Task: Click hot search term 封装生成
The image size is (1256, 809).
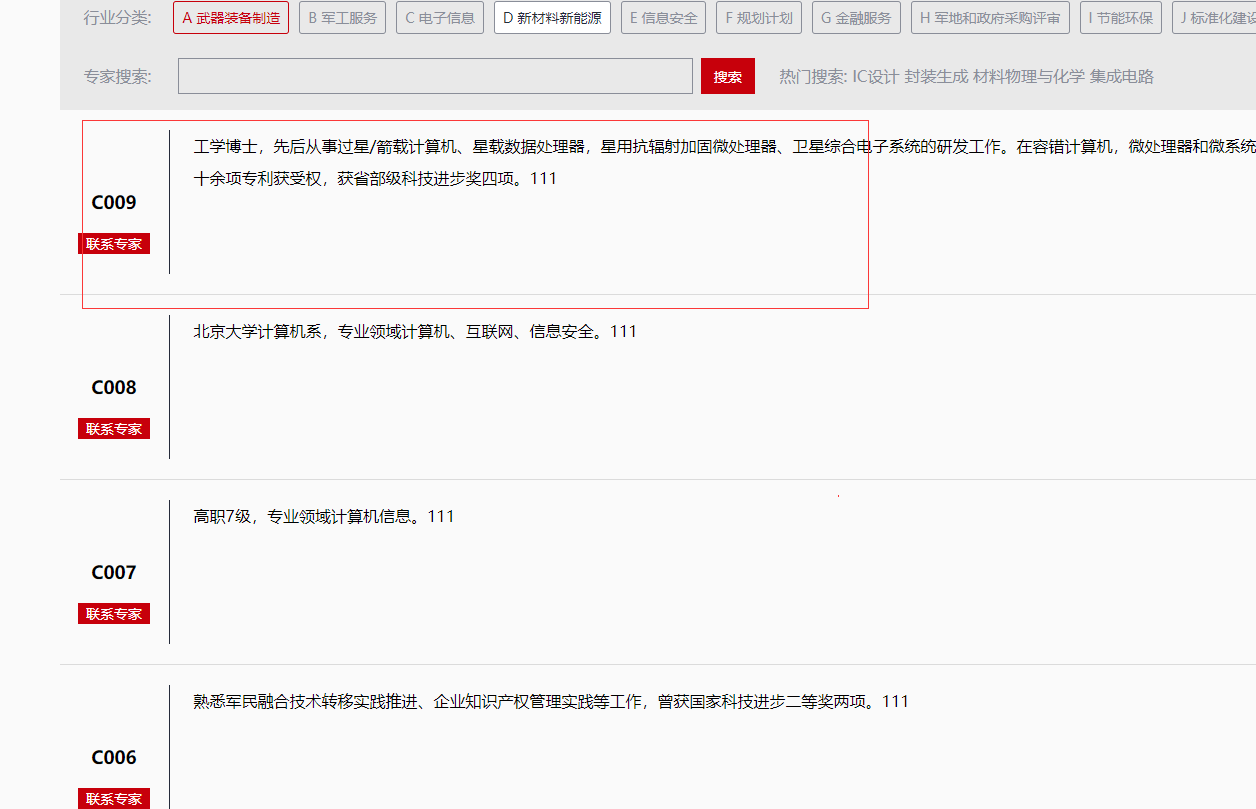Action: 937,76
